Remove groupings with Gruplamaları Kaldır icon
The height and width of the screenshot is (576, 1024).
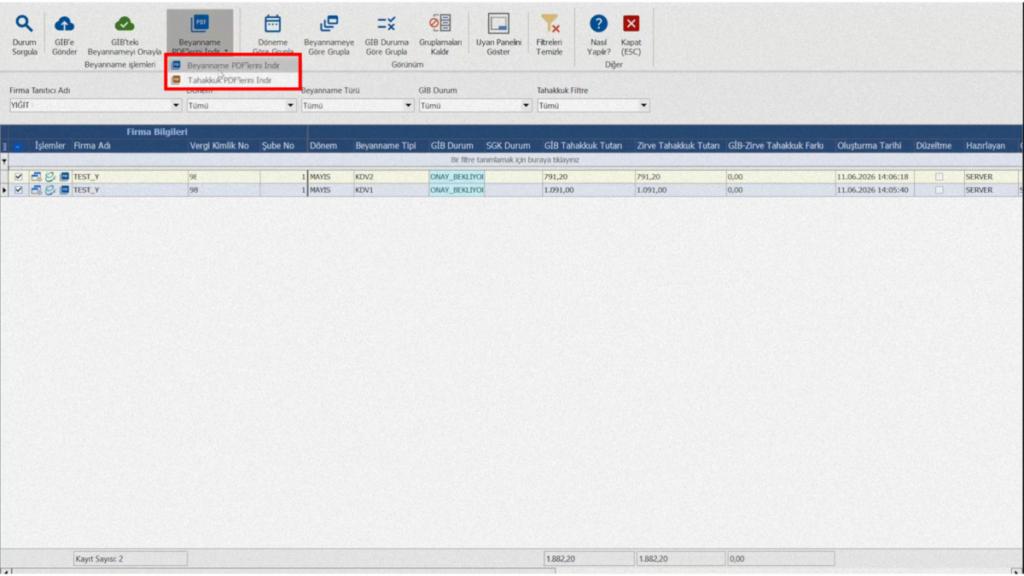point(440,24)
